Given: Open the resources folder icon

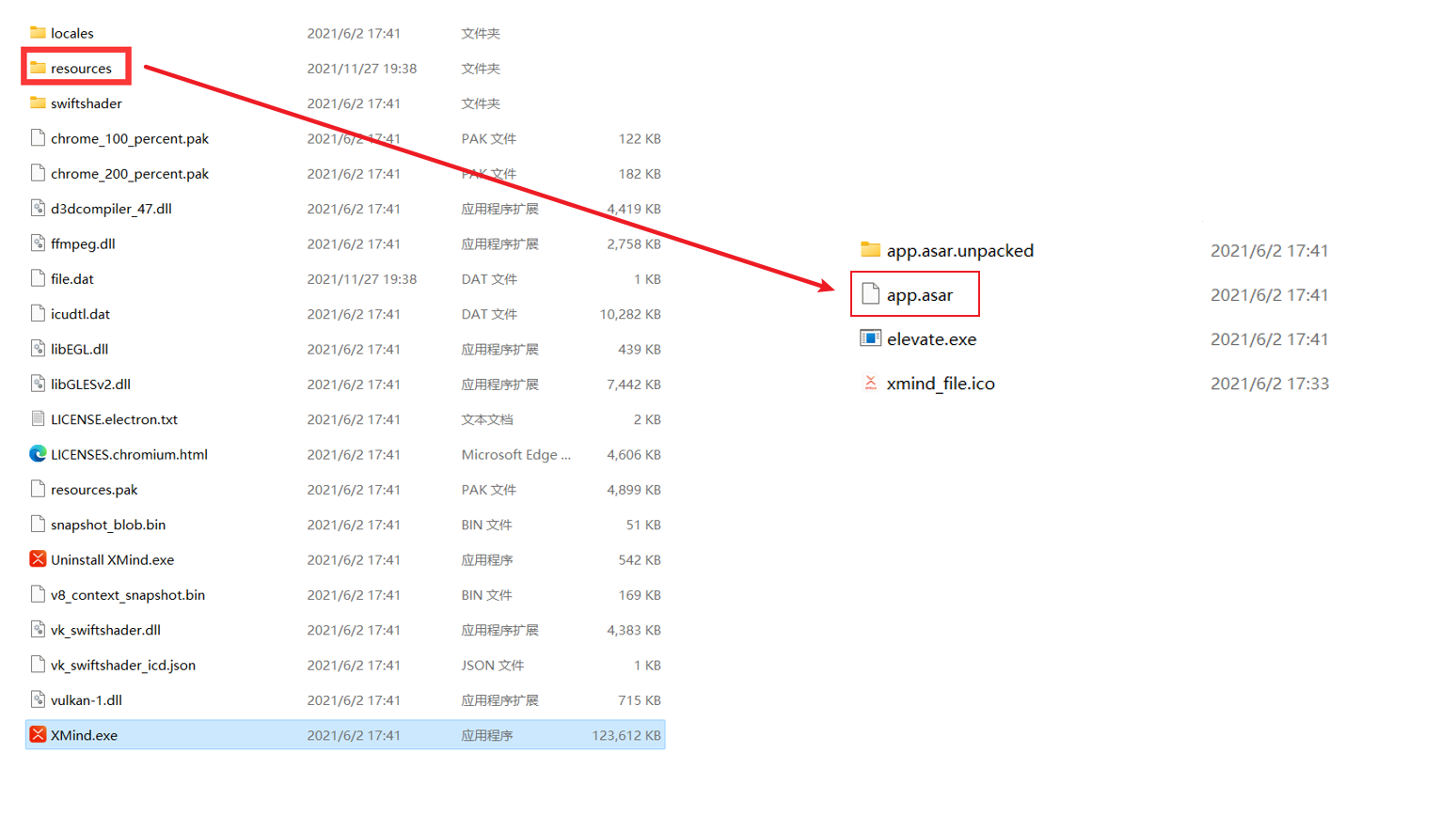Looking at the screenshot, I should pos(38,68).
